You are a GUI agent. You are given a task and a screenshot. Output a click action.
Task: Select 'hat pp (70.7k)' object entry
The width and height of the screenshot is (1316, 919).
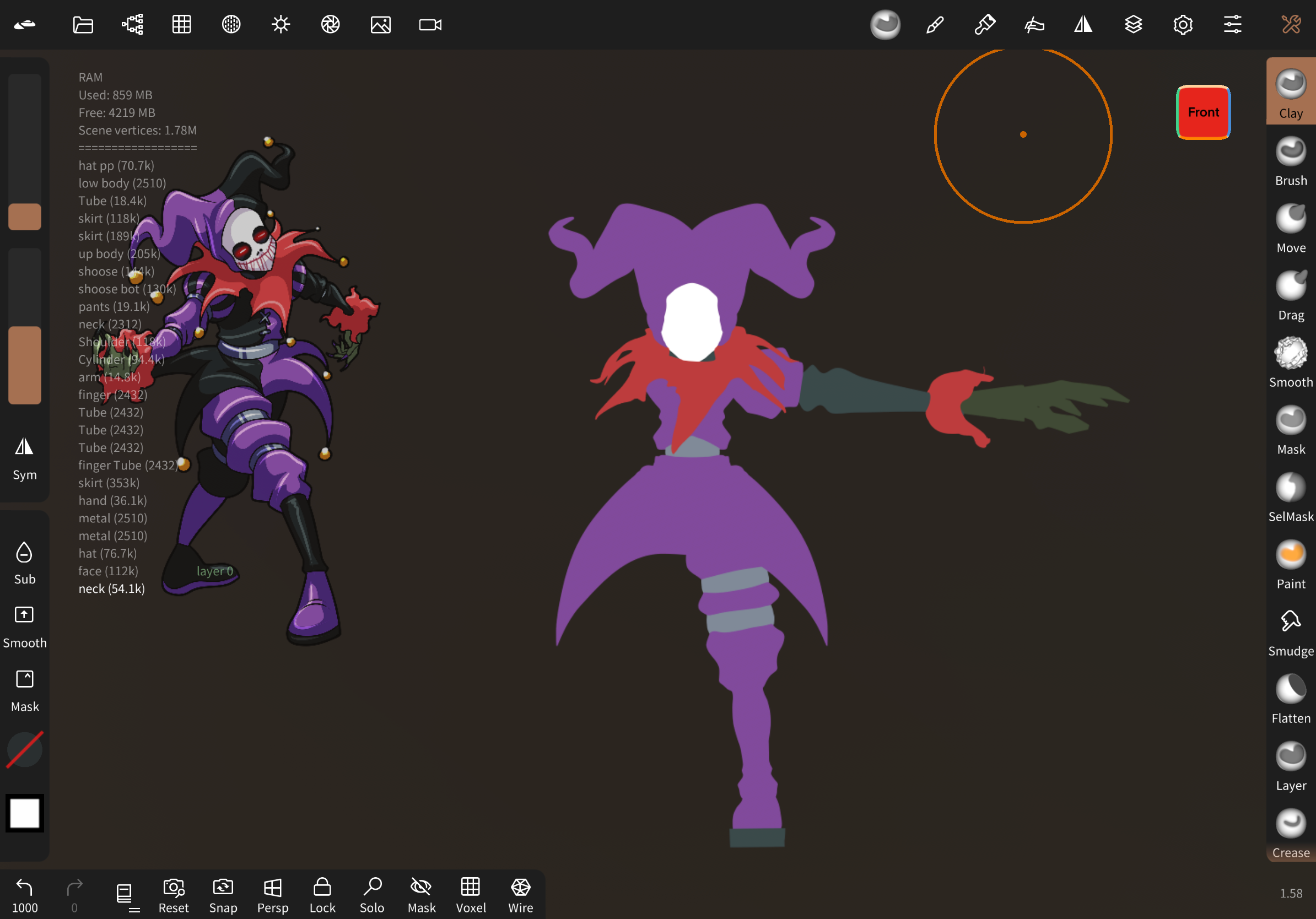pyautogui.click(x=116, y=165)
